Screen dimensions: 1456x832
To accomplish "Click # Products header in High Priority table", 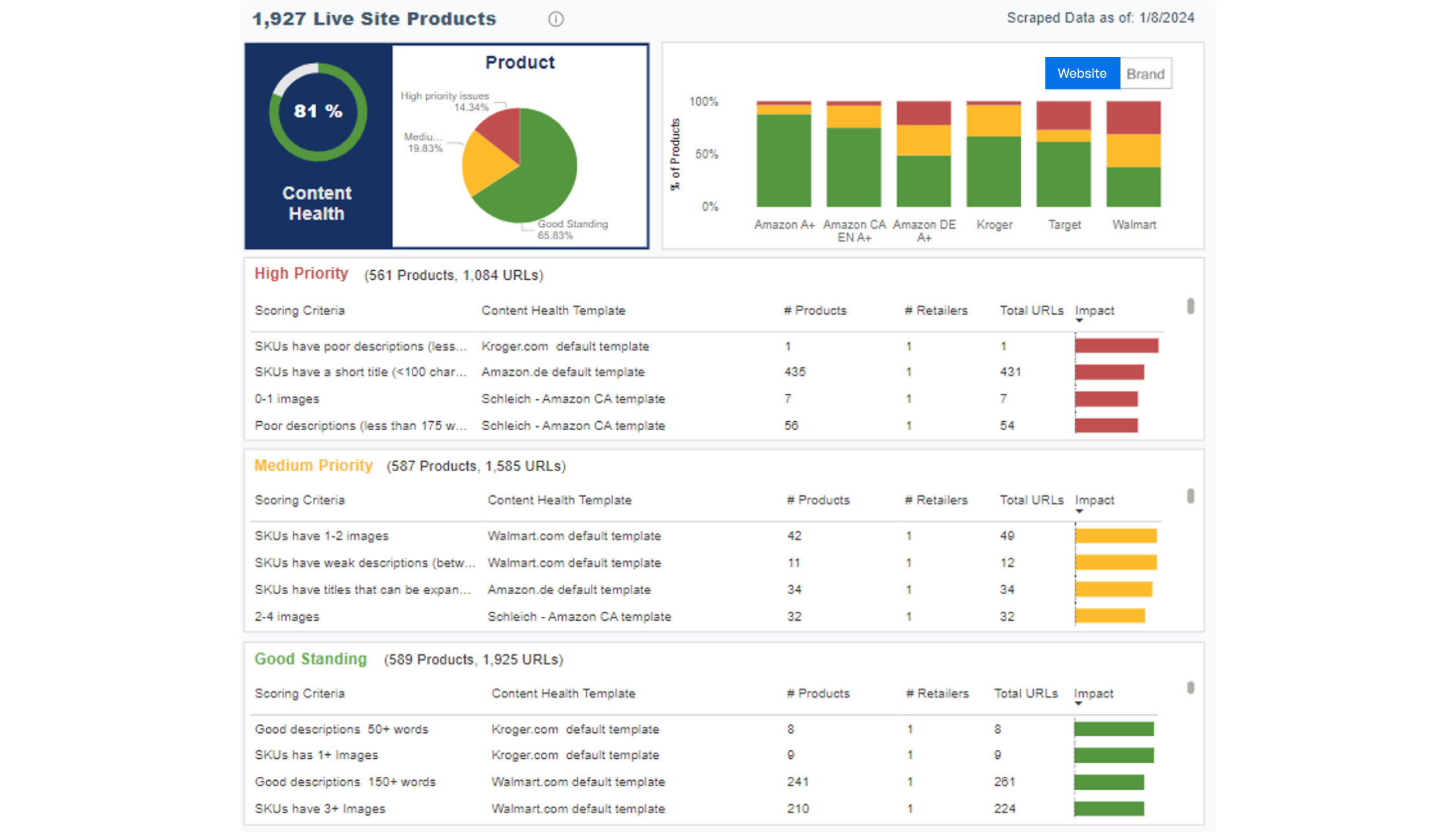I will tap(815, 310).
